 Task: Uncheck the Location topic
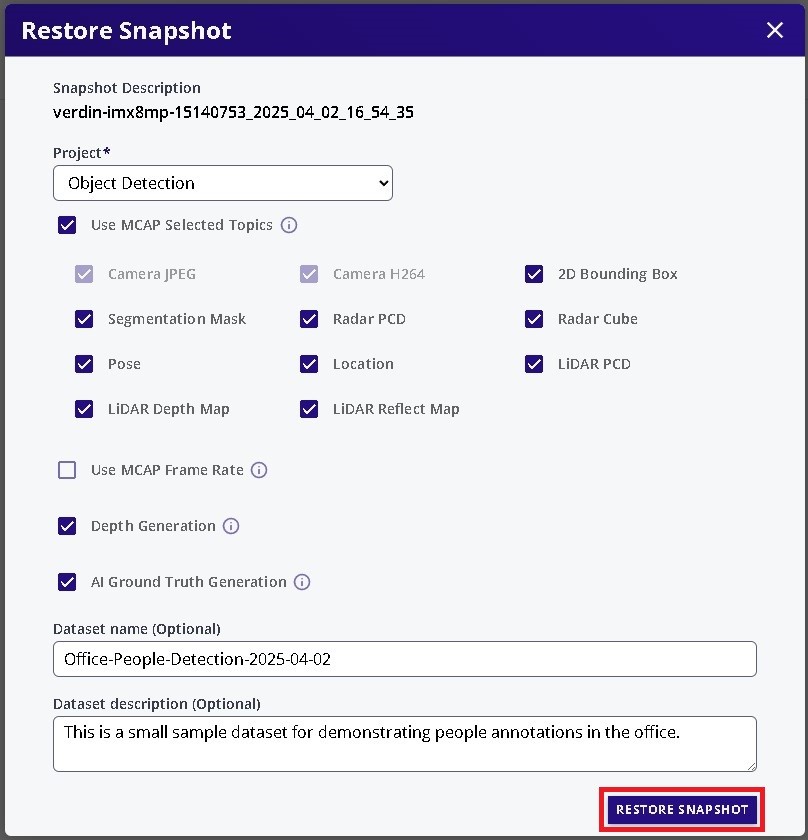click(x=309, y=364)
